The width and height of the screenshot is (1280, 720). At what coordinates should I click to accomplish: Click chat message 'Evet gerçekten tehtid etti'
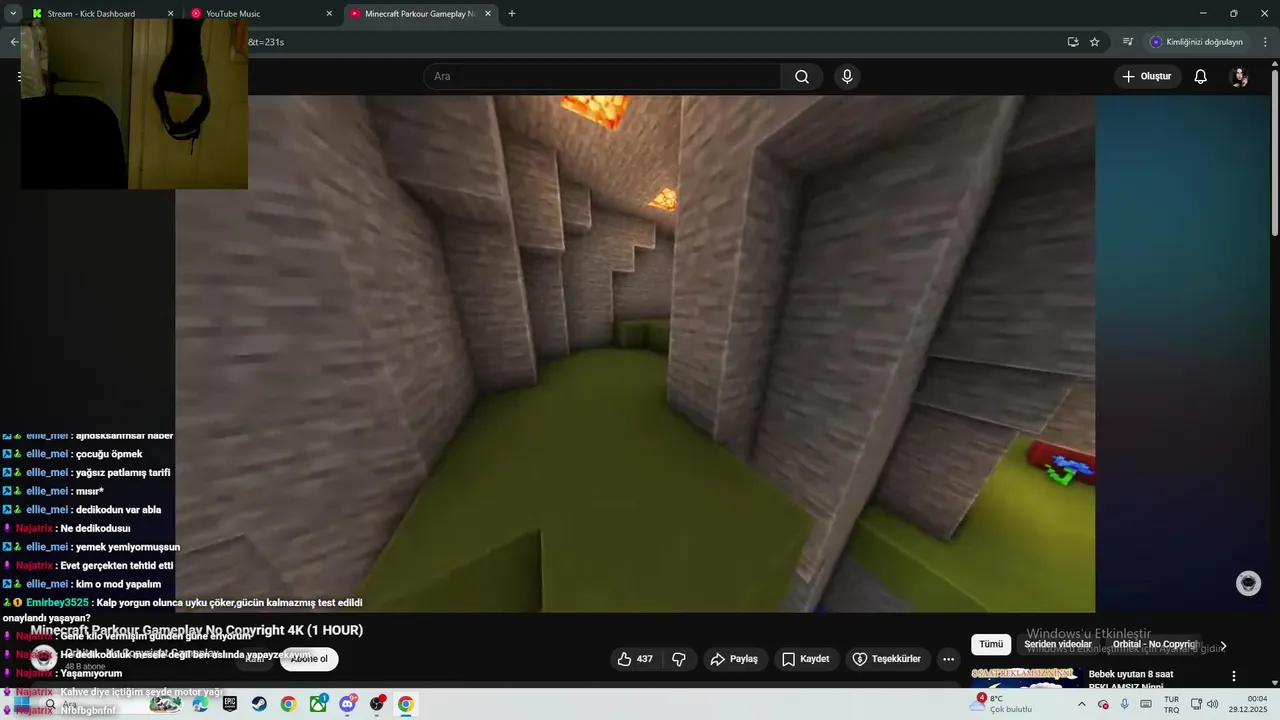pyautogui.click(x=117, y=565)
